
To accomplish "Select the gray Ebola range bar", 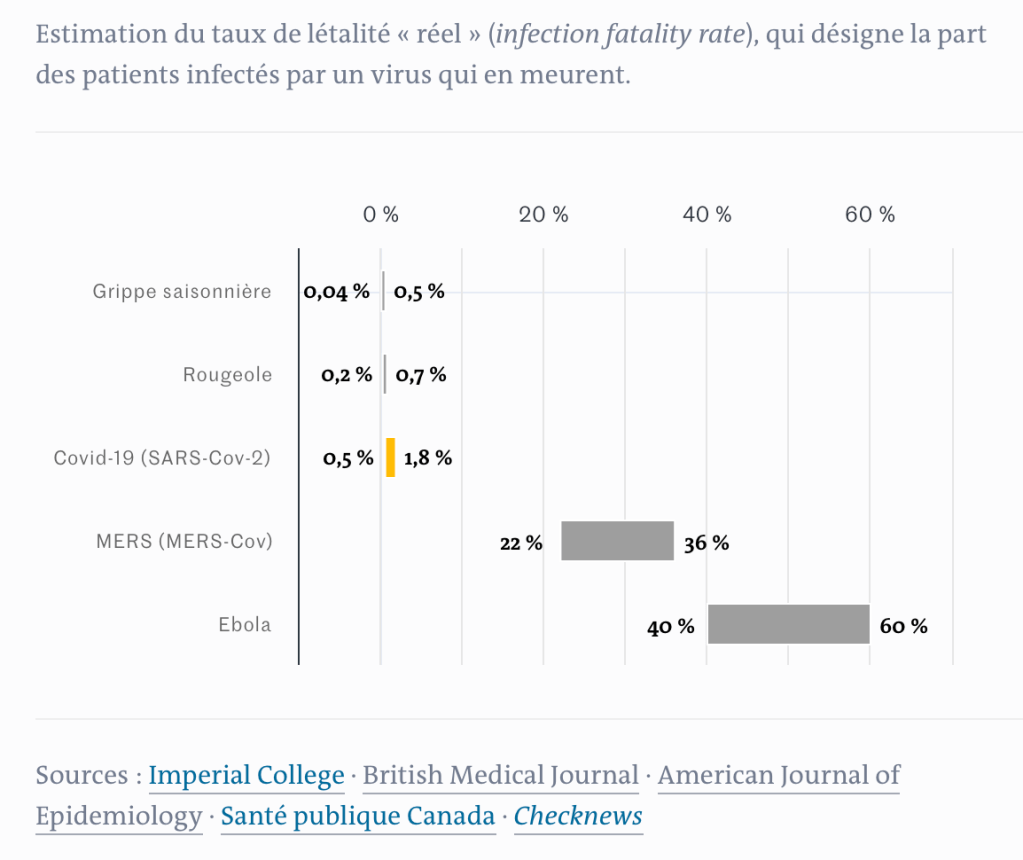I will click(788, 624).
